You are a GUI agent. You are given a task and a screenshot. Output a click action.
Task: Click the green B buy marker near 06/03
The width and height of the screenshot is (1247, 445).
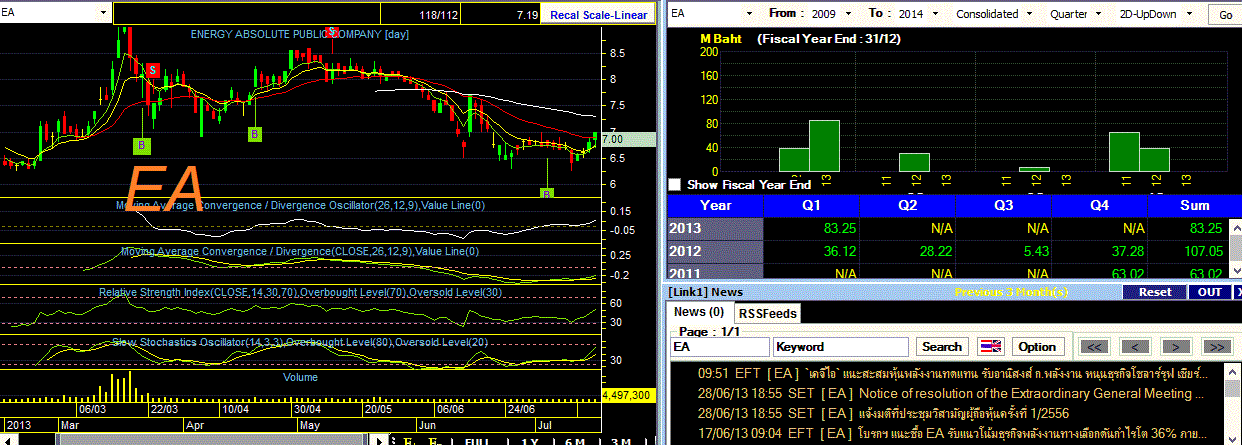141,146
